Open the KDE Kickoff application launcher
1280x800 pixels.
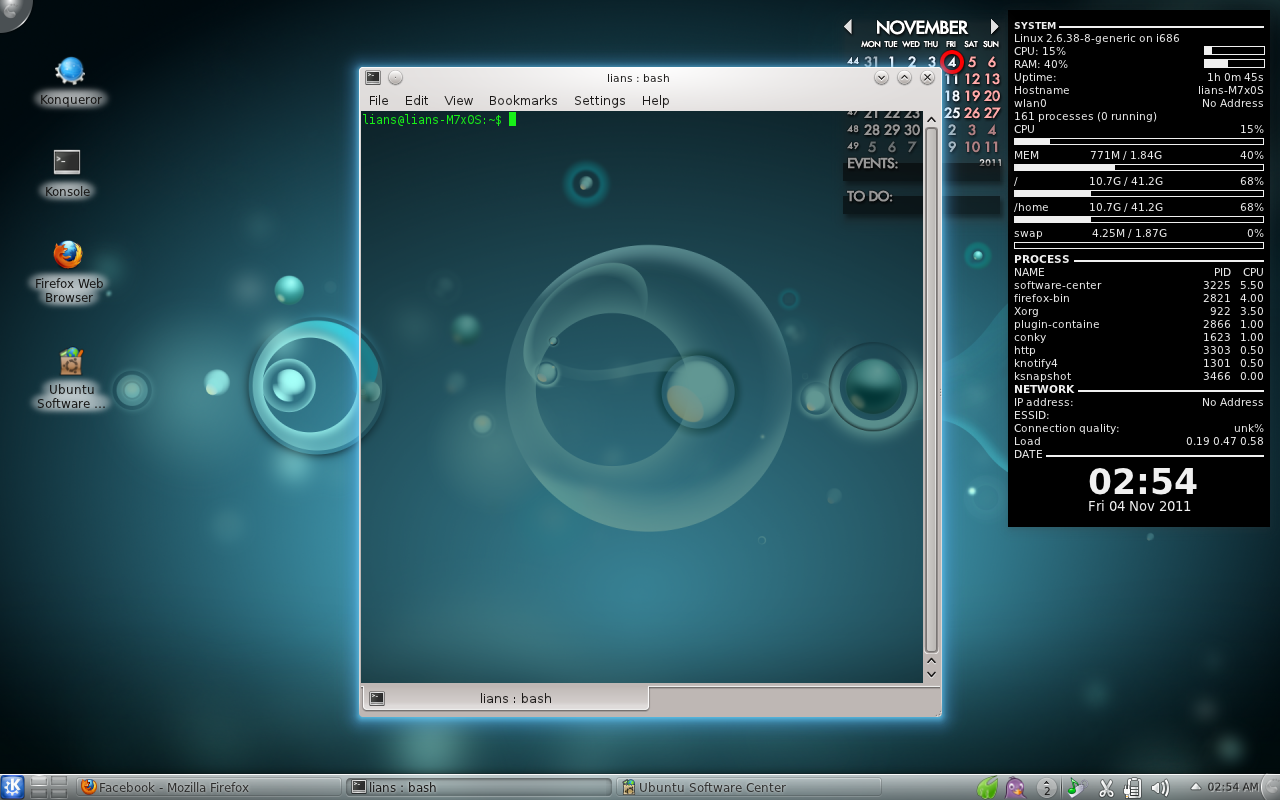(13, 787)
